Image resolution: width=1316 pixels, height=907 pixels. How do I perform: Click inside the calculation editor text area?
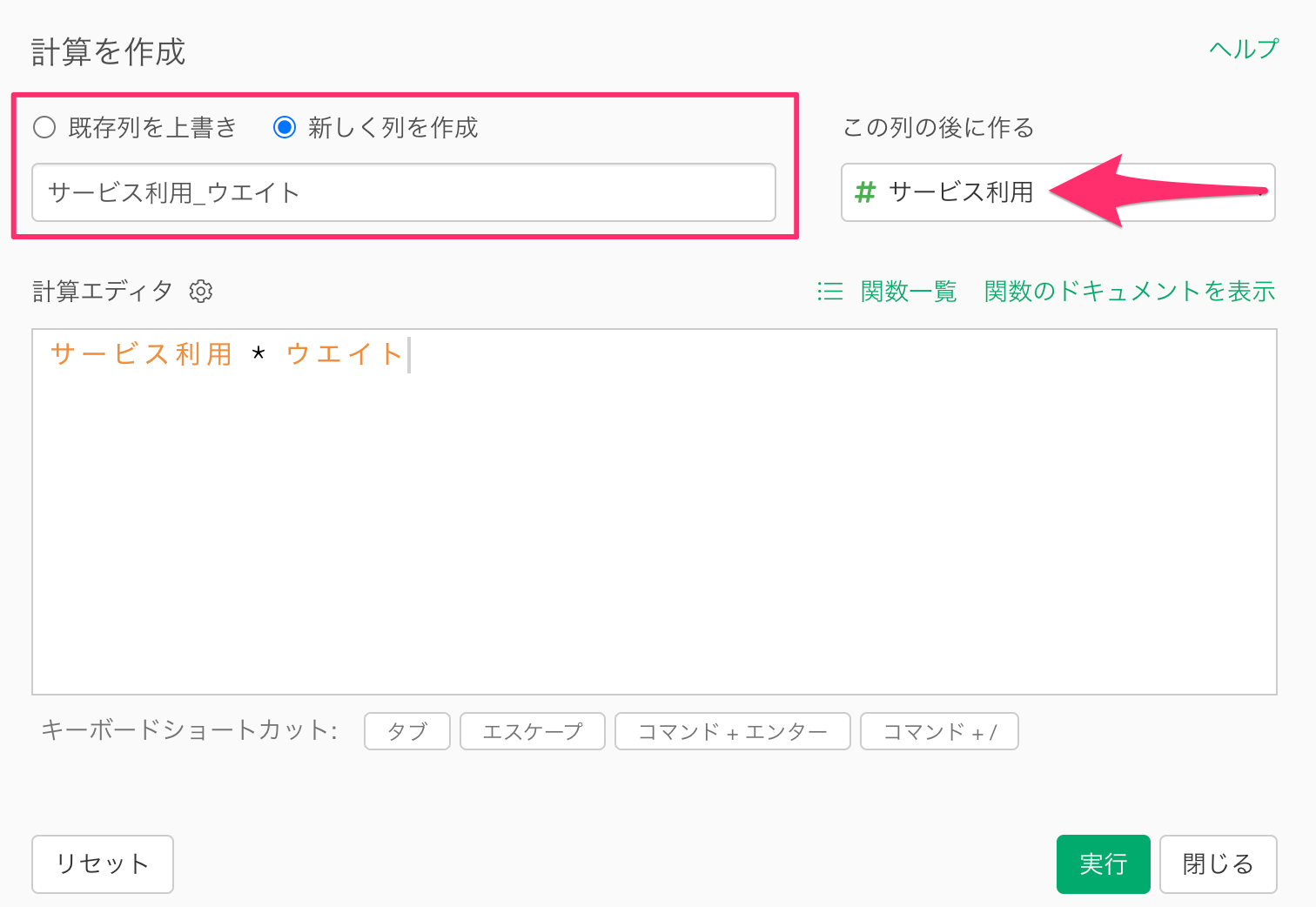pos(655,512)
